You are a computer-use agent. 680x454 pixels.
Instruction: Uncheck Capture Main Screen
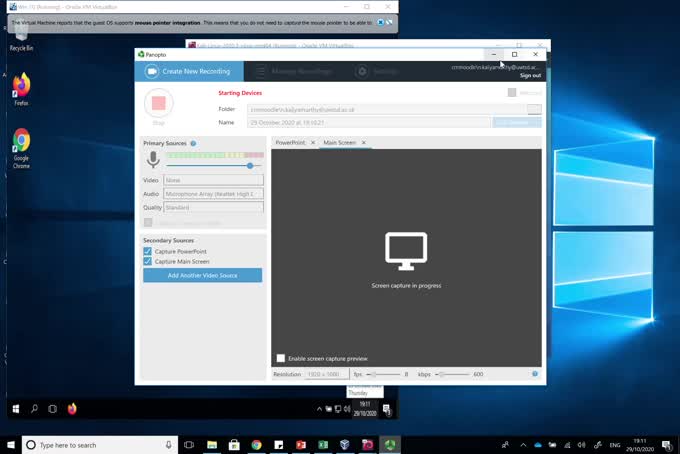(x=148, y=261)
